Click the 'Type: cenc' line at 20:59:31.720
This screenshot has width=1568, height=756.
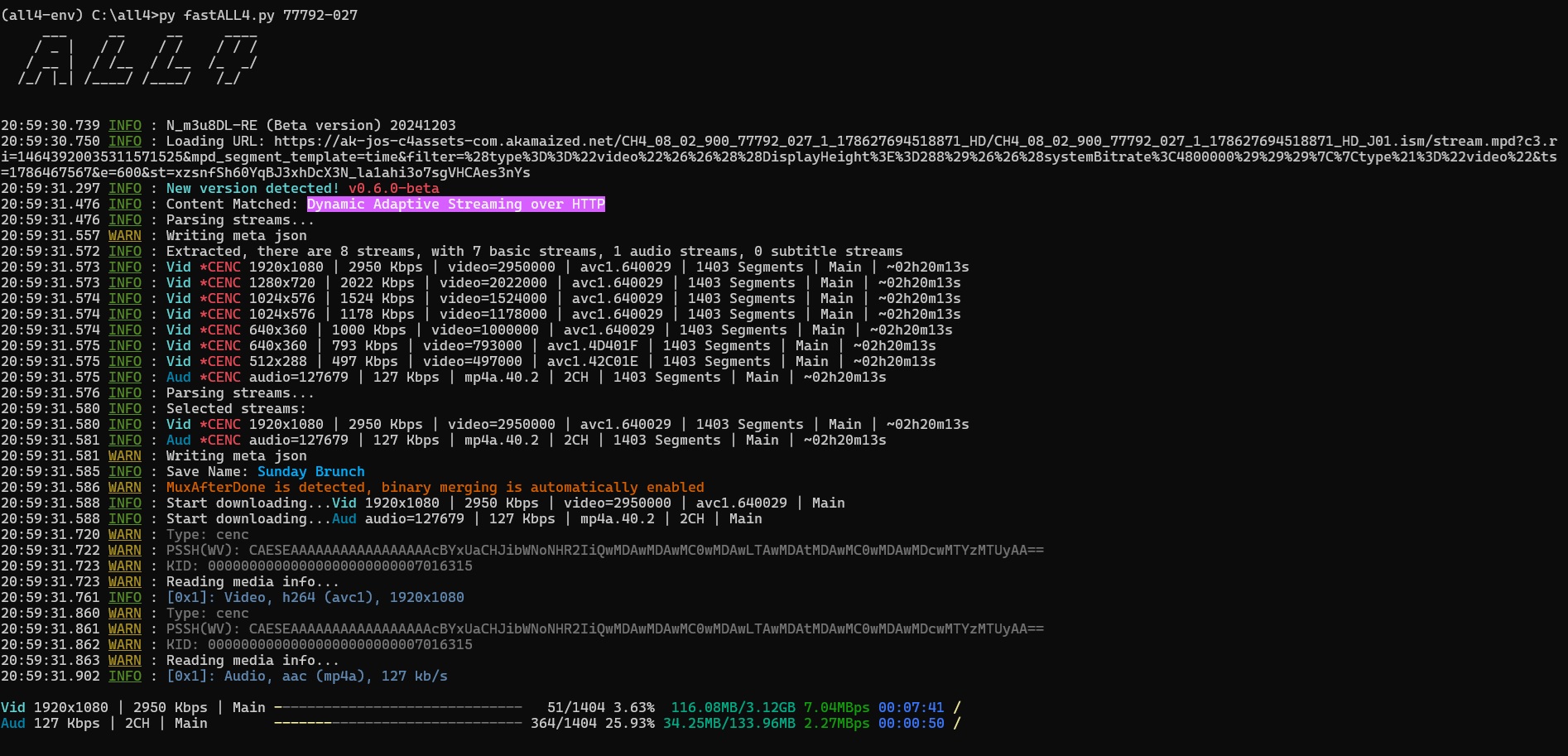point(208,535)
